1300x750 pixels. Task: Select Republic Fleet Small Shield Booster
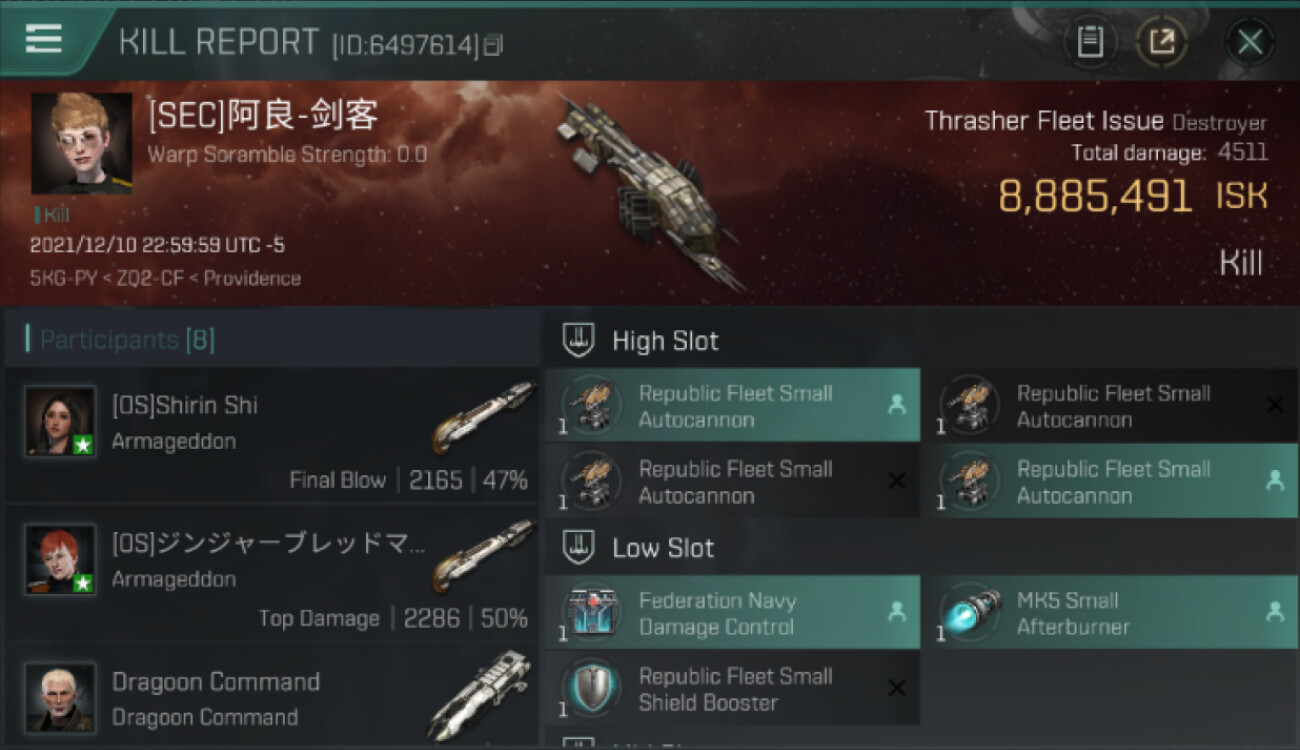coord(732,689)
